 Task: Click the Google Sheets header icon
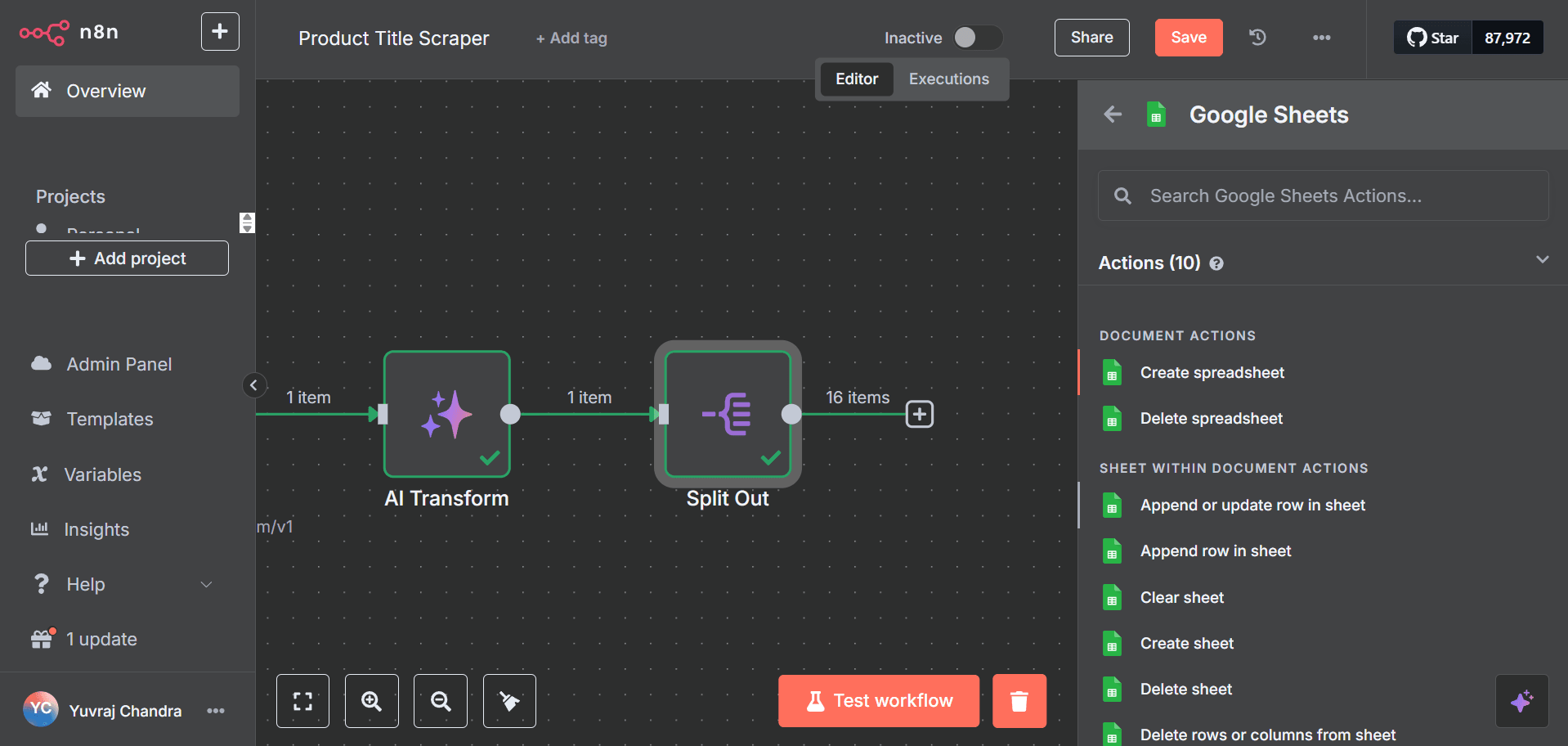1156,115
